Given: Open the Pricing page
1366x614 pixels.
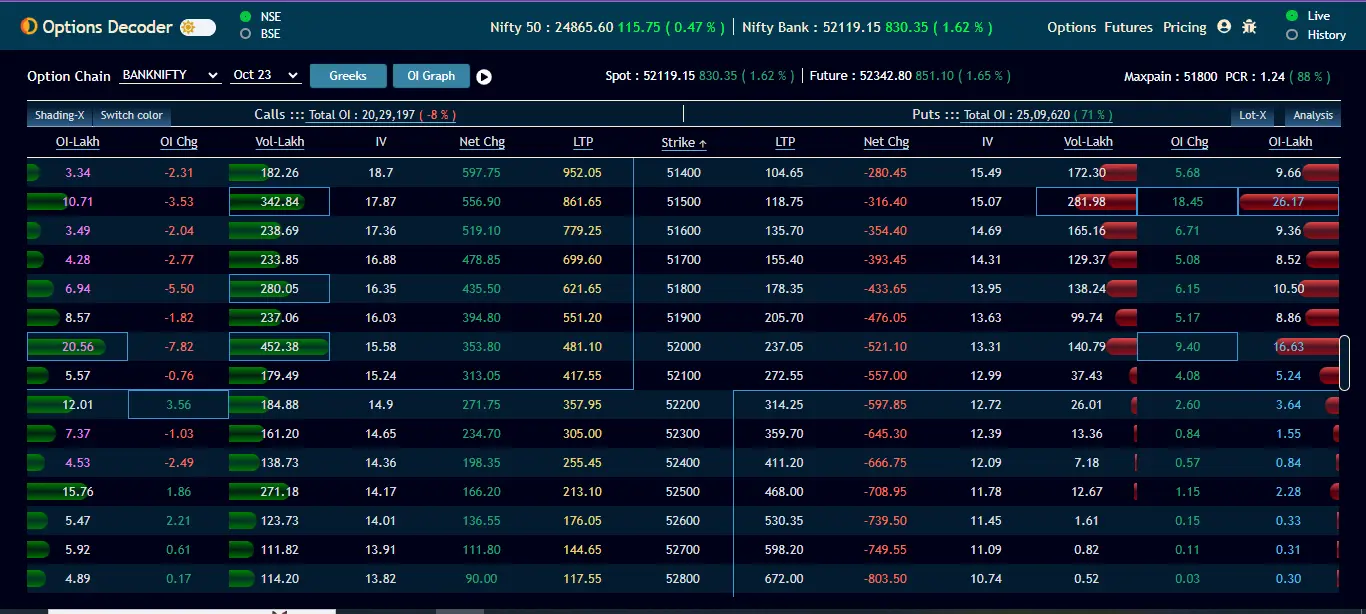Looking at the screenshot, I should tap(1184, 27).
